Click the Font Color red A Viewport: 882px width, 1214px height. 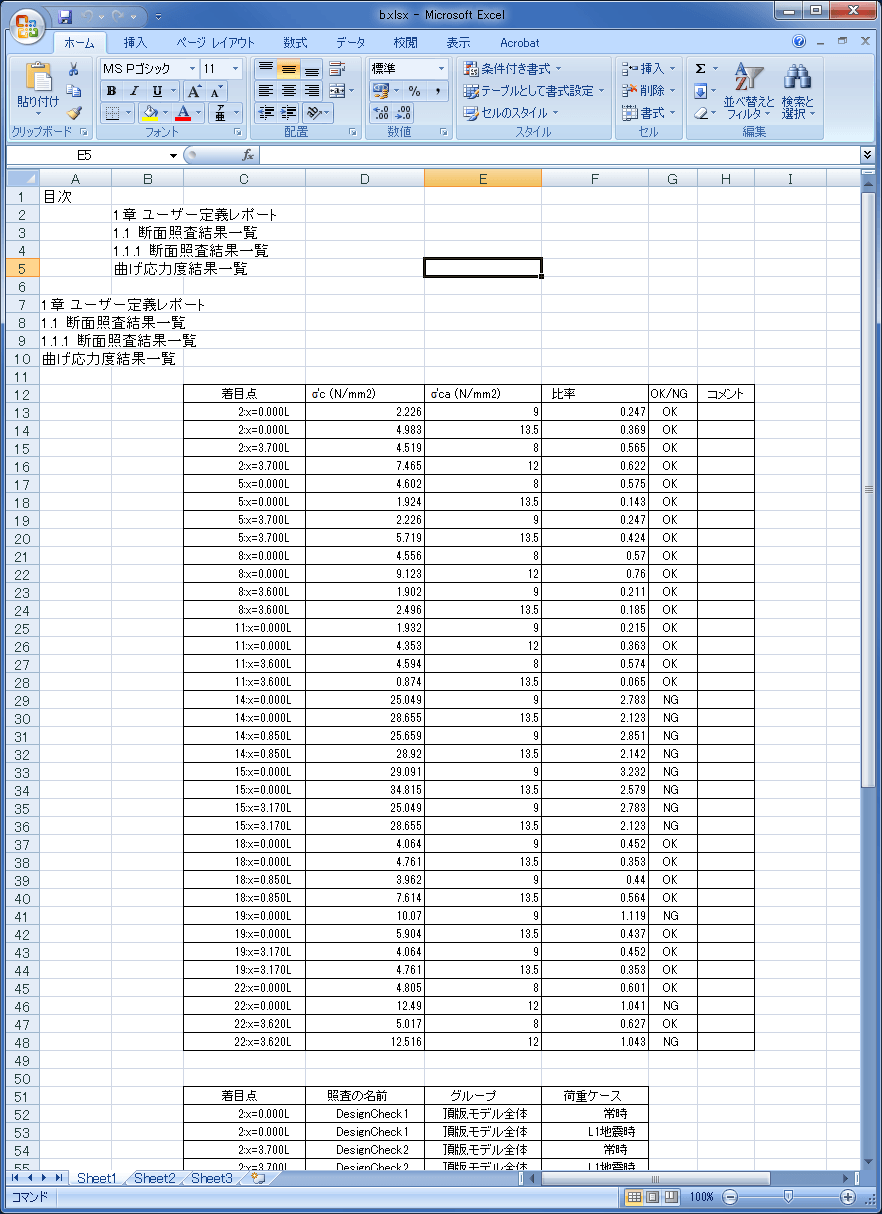pyautogui.click(x=183, y=113)
